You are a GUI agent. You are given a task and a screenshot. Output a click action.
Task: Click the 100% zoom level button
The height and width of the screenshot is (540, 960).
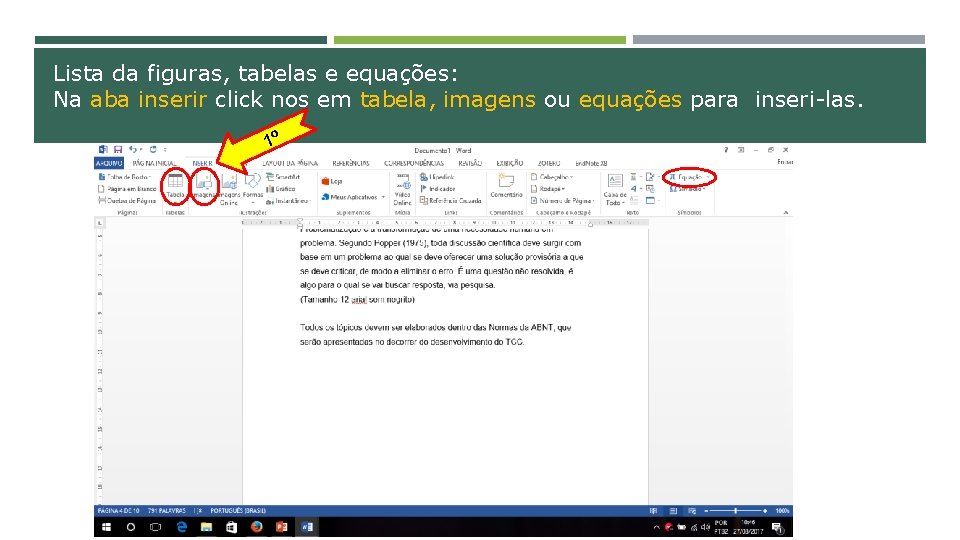coord(782,511)
